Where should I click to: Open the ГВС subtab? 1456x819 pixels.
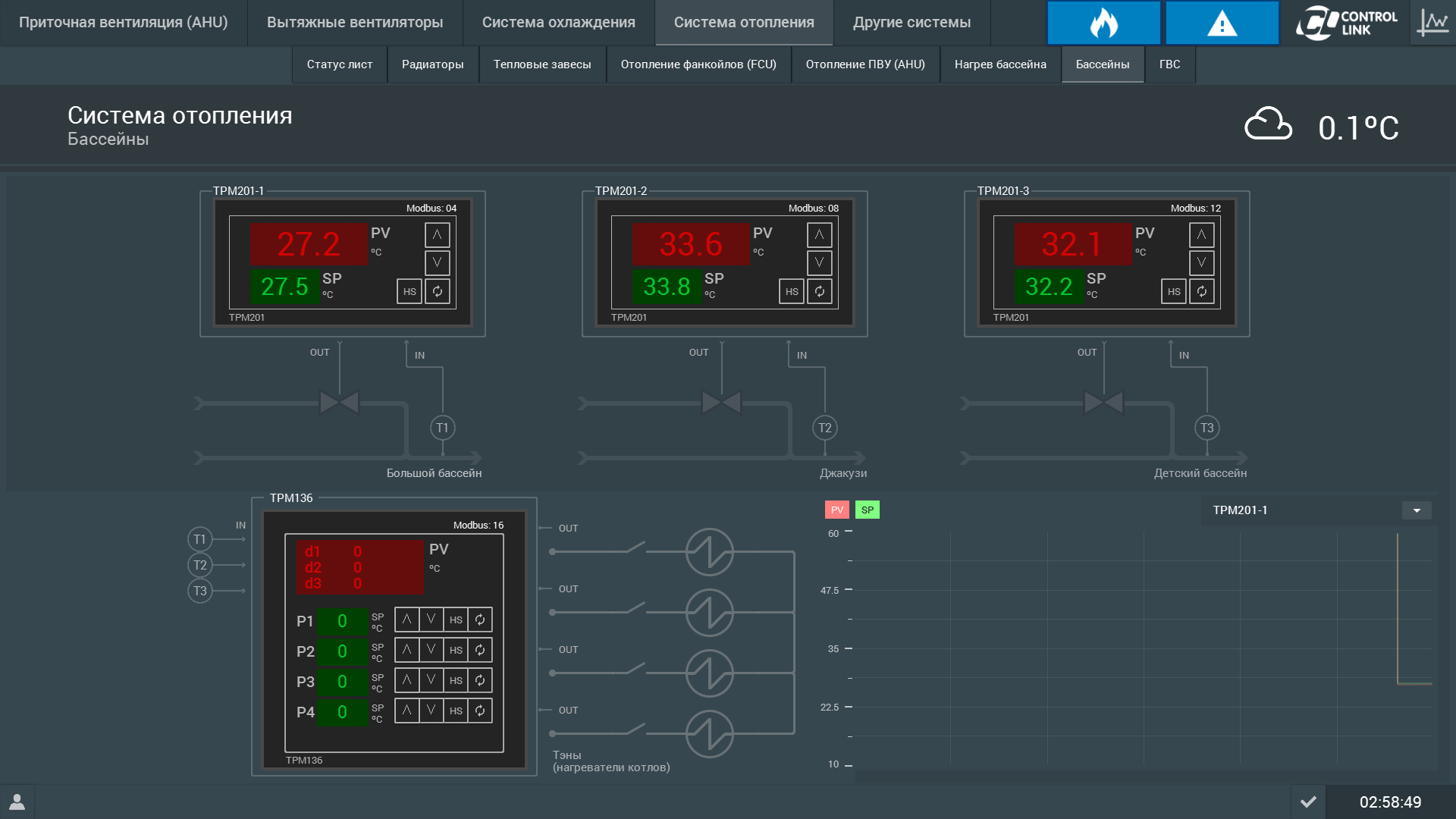(1170, 64)
